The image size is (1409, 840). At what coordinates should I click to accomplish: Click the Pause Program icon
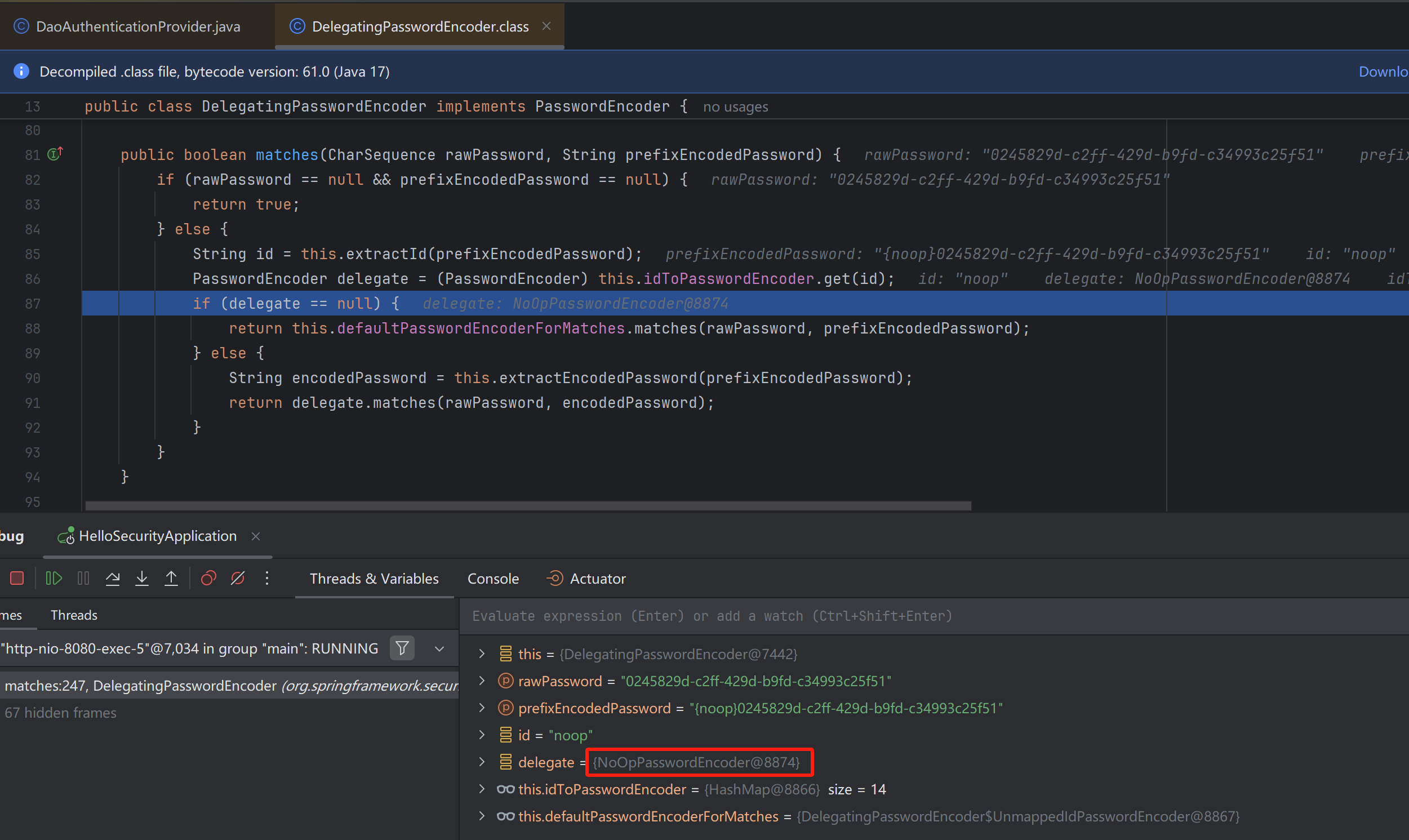[x=83, y=578]
